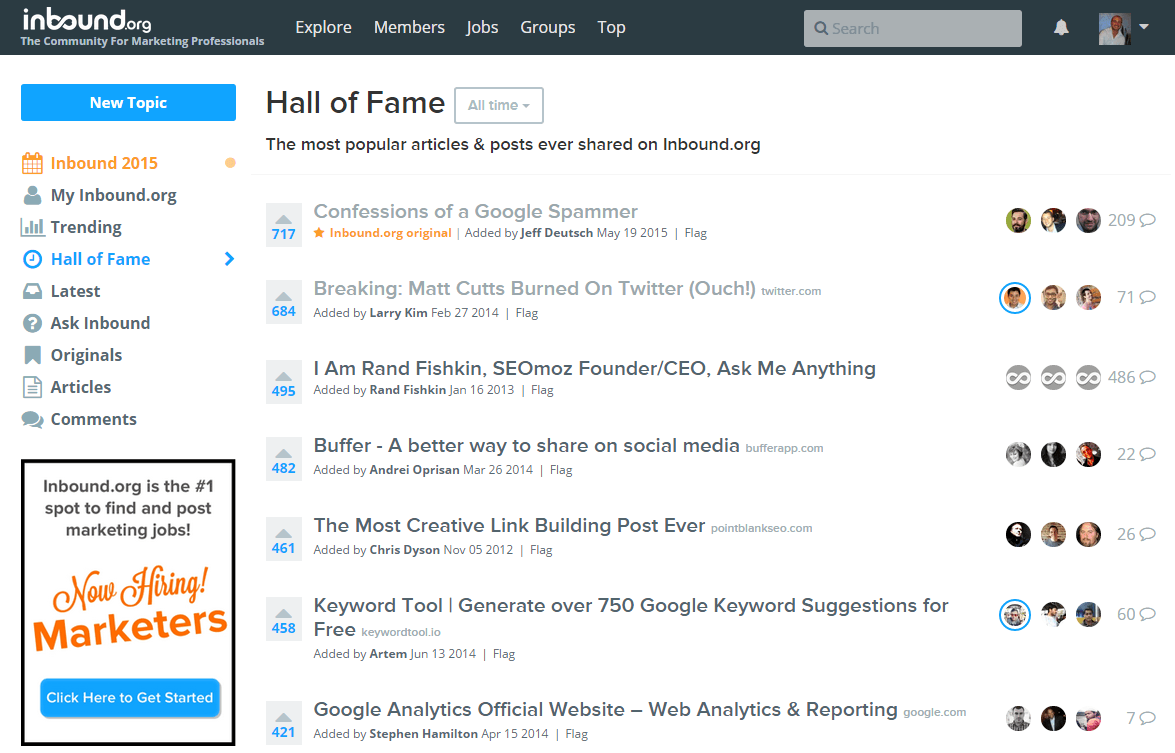This screenshot has height=753, width=1175.
Task: Open Members in the top navigation
Action: [409, 28]
